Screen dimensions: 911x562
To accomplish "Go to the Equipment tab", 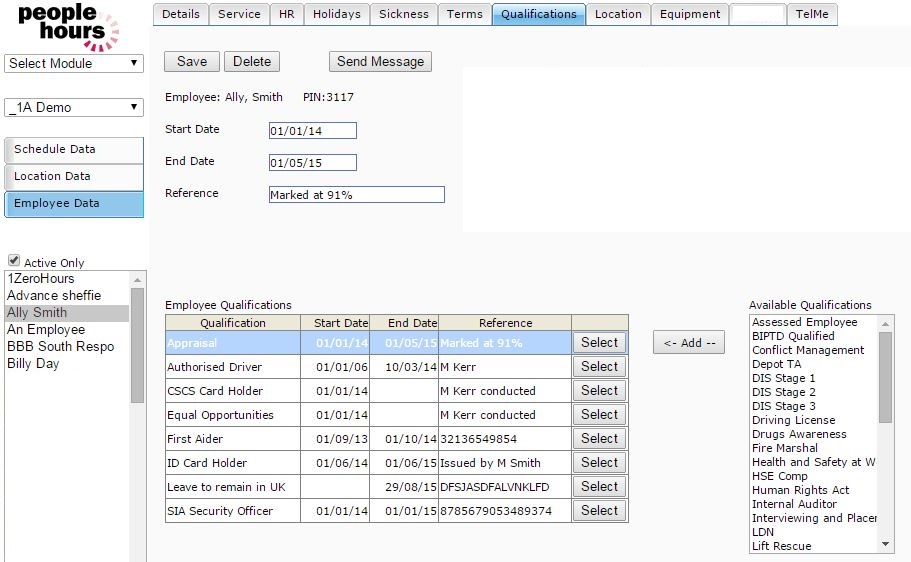I will pos(690,14).
